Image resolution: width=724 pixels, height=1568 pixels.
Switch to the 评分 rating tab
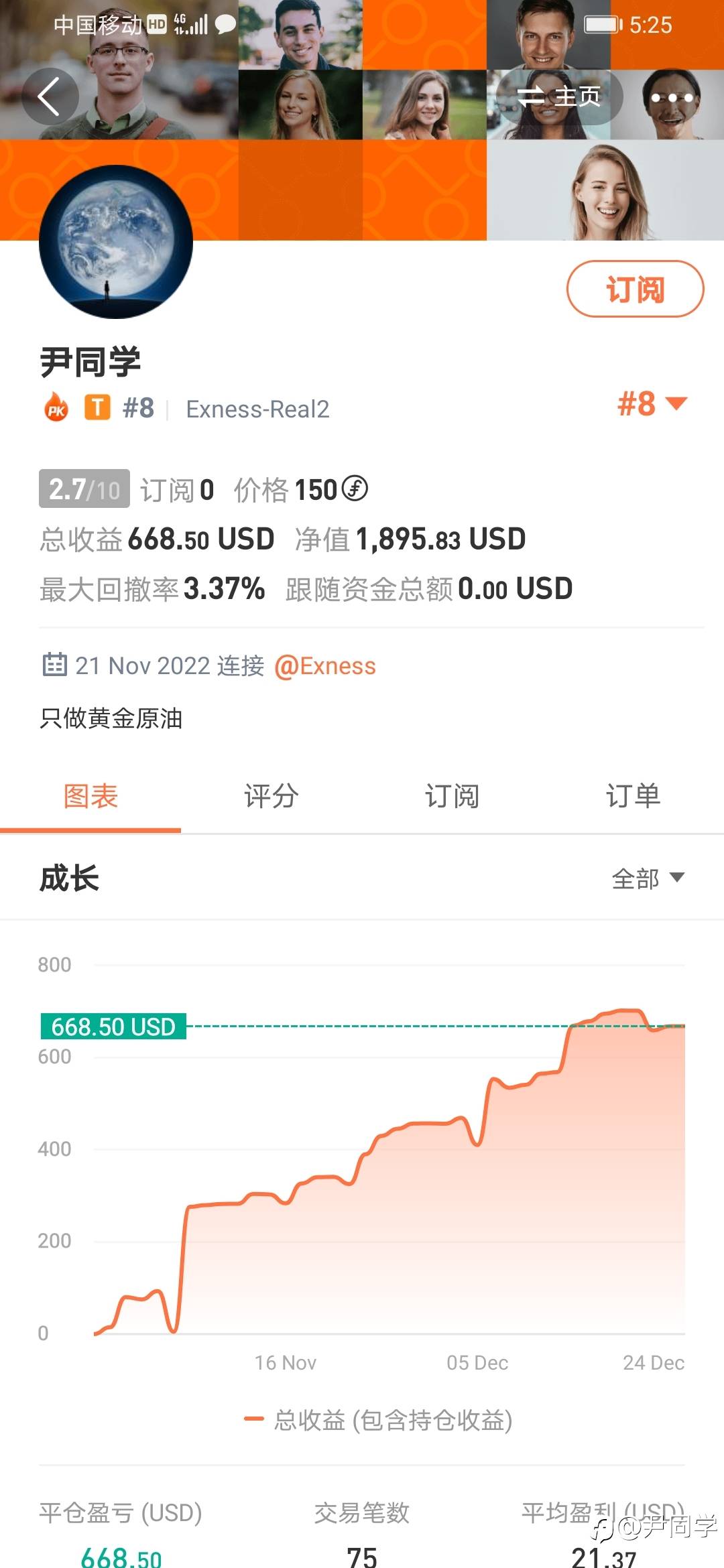tap(271, 796)
